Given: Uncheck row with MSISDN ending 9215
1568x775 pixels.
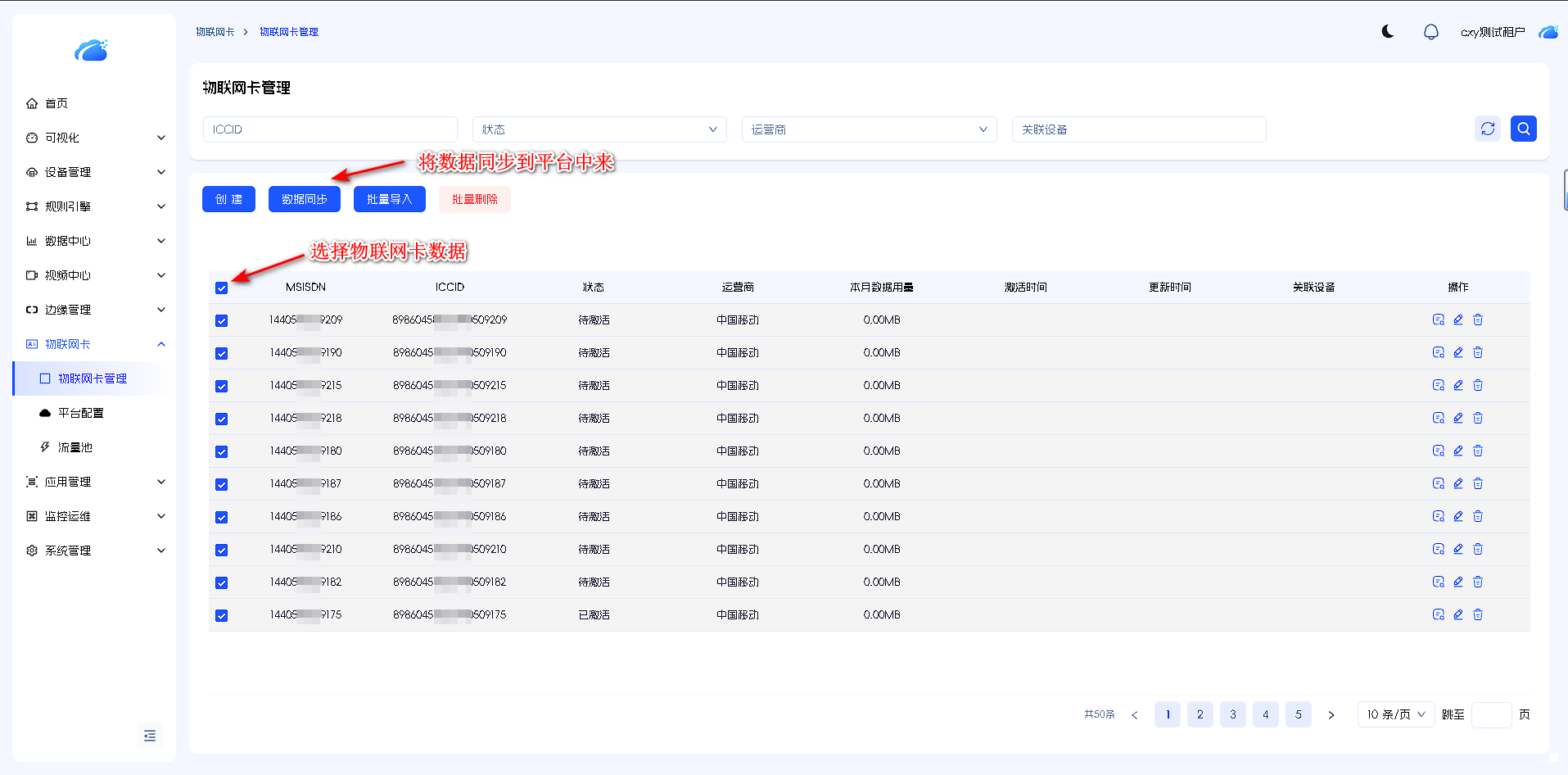Looking at the screenshot, I should pyautogui.click(x=221, y=386).
